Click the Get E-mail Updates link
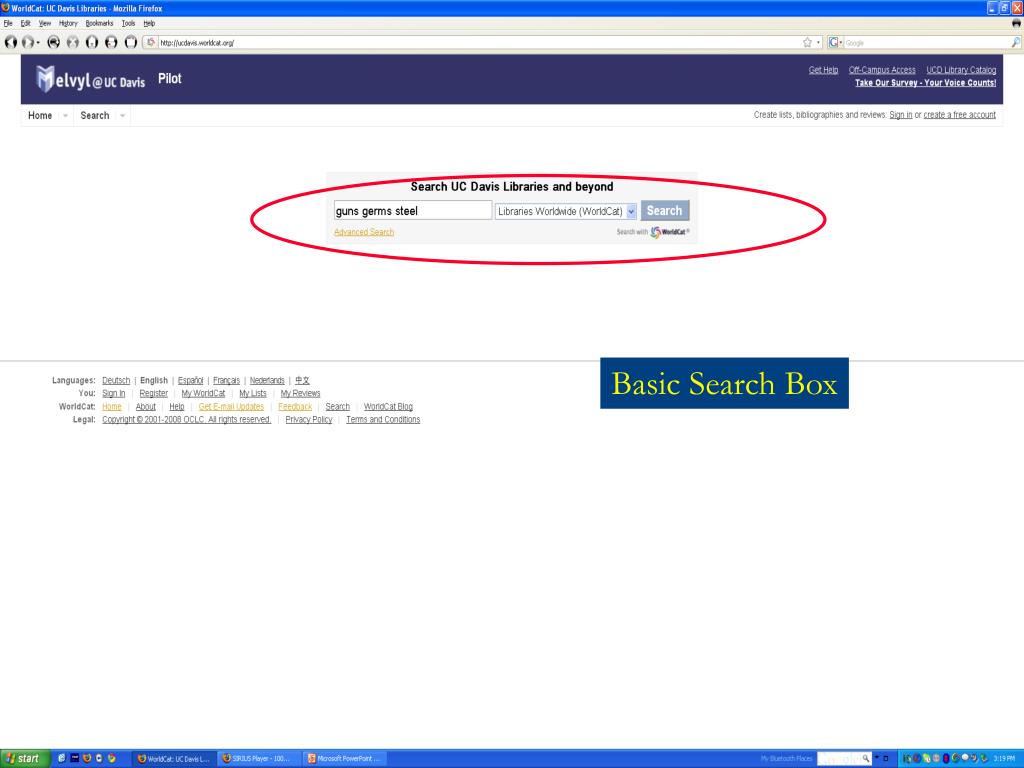The image size is (1024, 768). pyautogui.click(x=231, y=407)
